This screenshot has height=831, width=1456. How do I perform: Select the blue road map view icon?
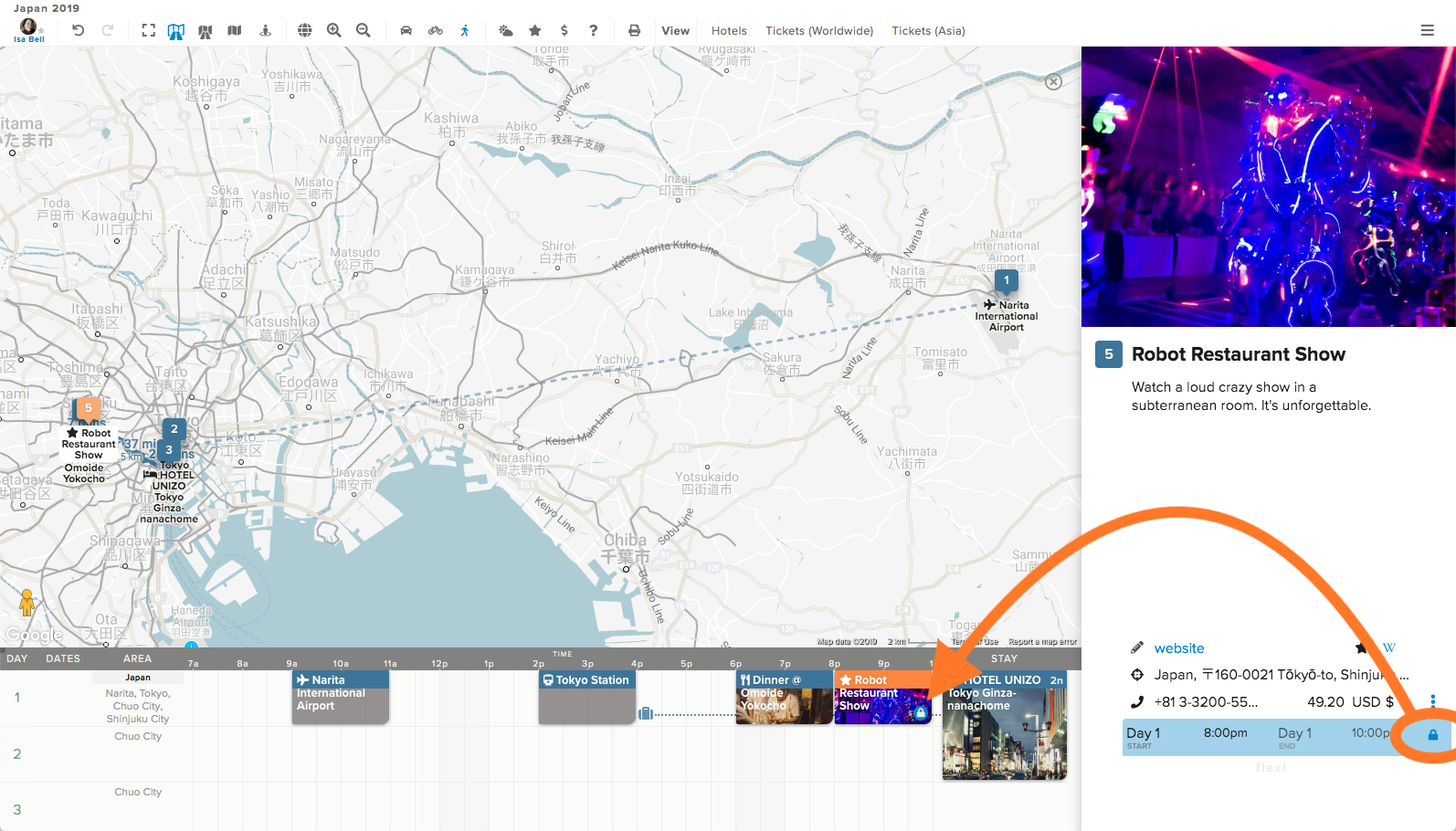(x=176, y=31)
